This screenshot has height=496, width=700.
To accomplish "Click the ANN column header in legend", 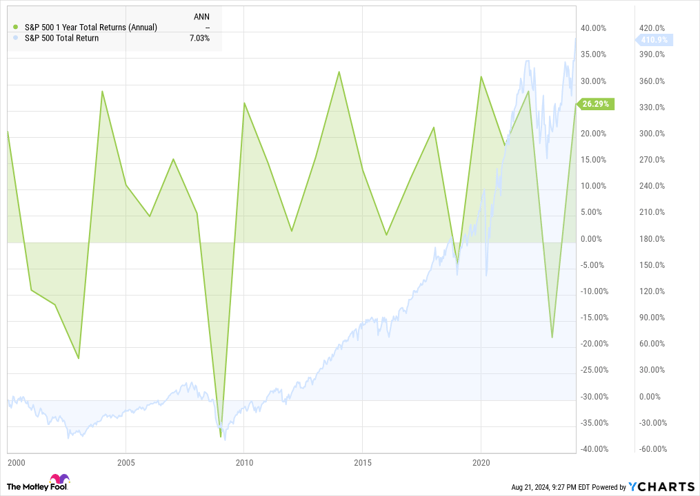I will pos(201,16).
